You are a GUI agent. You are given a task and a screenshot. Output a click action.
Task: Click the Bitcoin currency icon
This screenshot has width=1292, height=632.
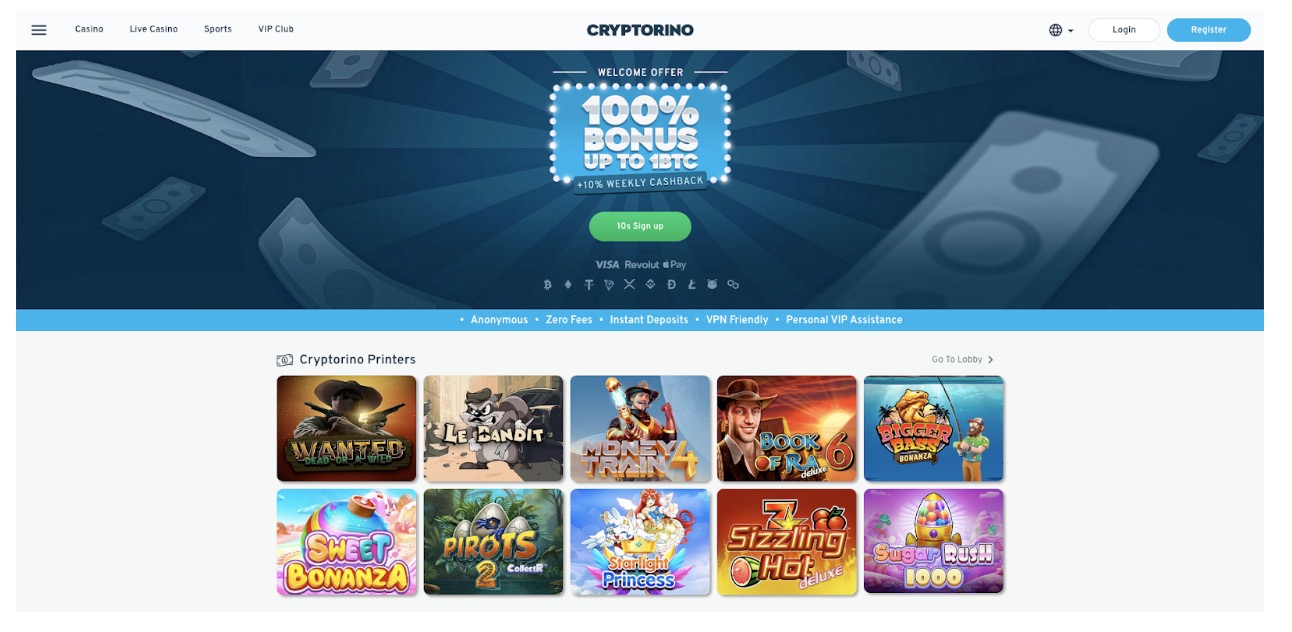tap(548, 285)
